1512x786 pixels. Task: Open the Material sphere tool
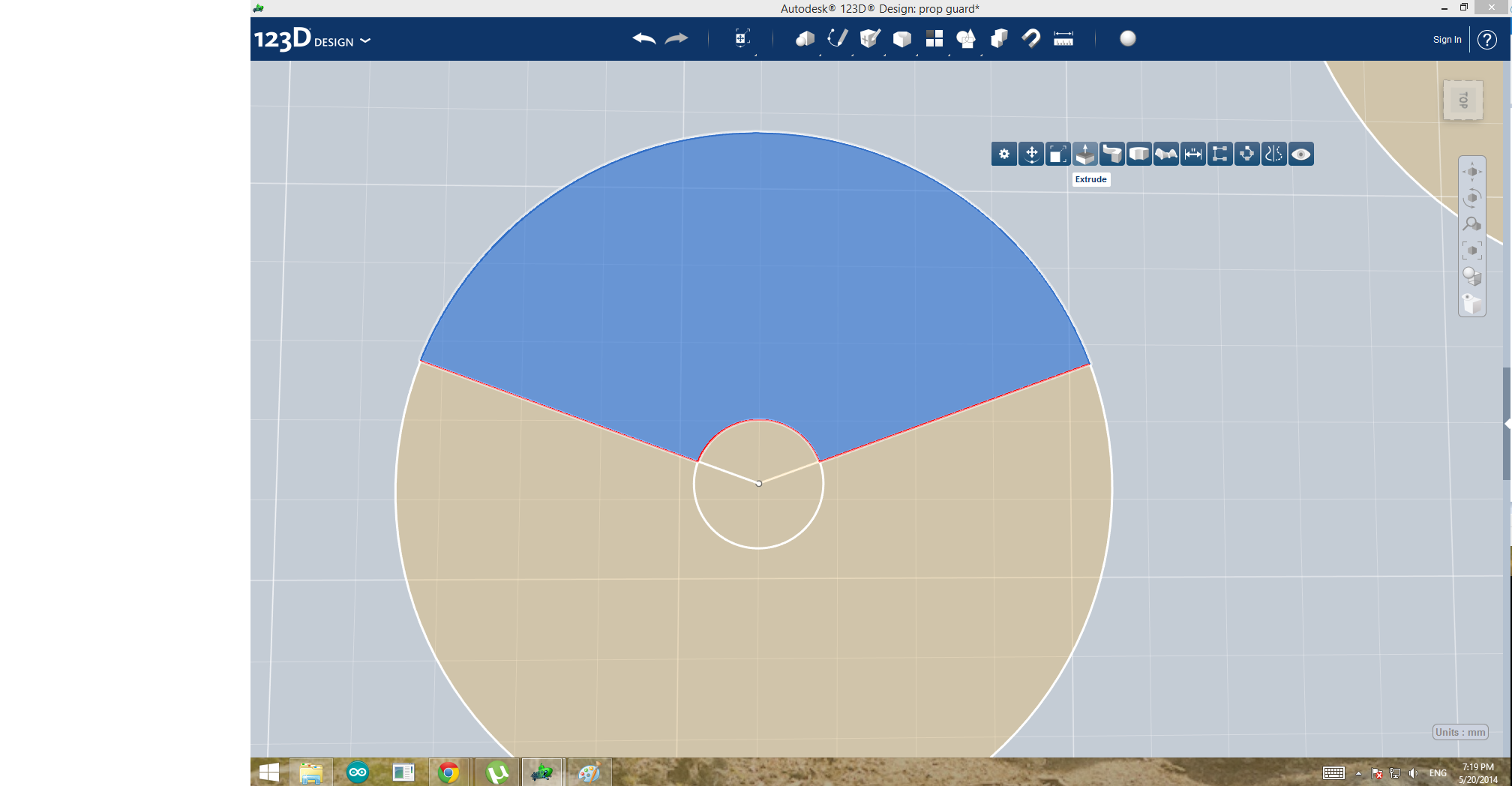(x=1128, y=38)
